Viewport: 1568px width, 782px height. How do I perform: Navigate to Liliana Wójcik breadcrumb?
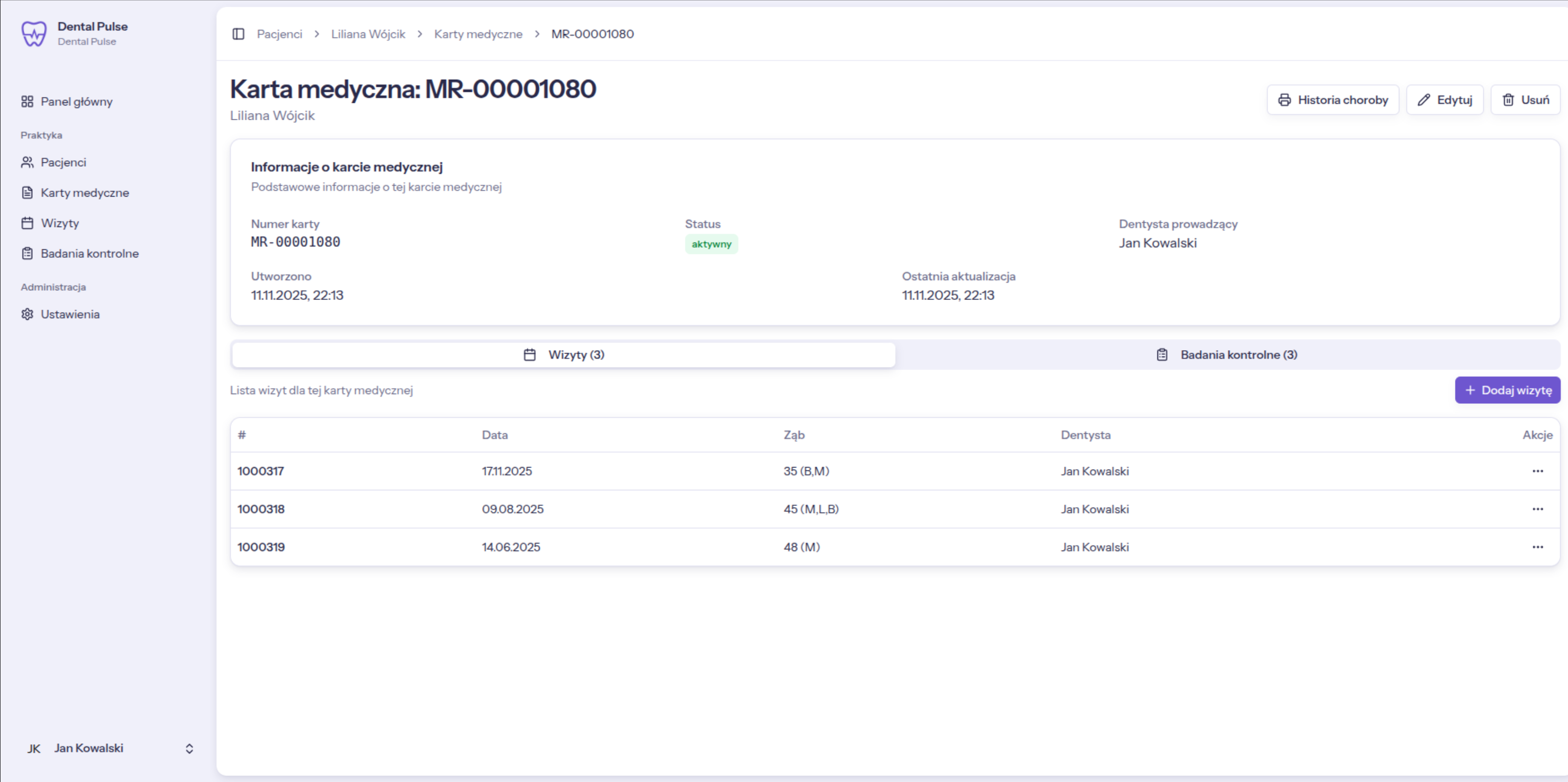pos(368,34)
